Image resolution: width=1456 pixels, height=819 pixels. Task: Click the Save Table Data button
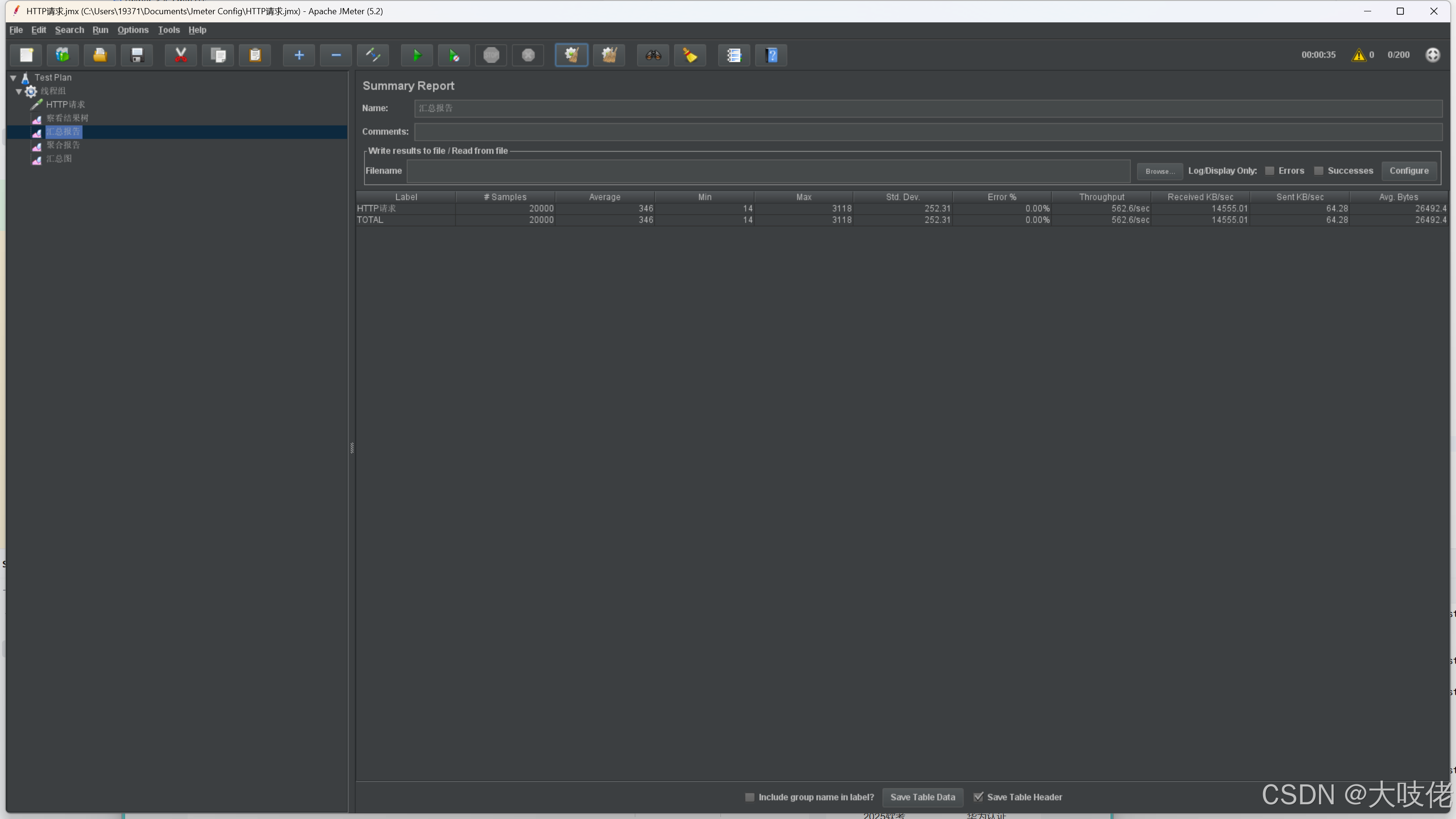tap(922, 797)
